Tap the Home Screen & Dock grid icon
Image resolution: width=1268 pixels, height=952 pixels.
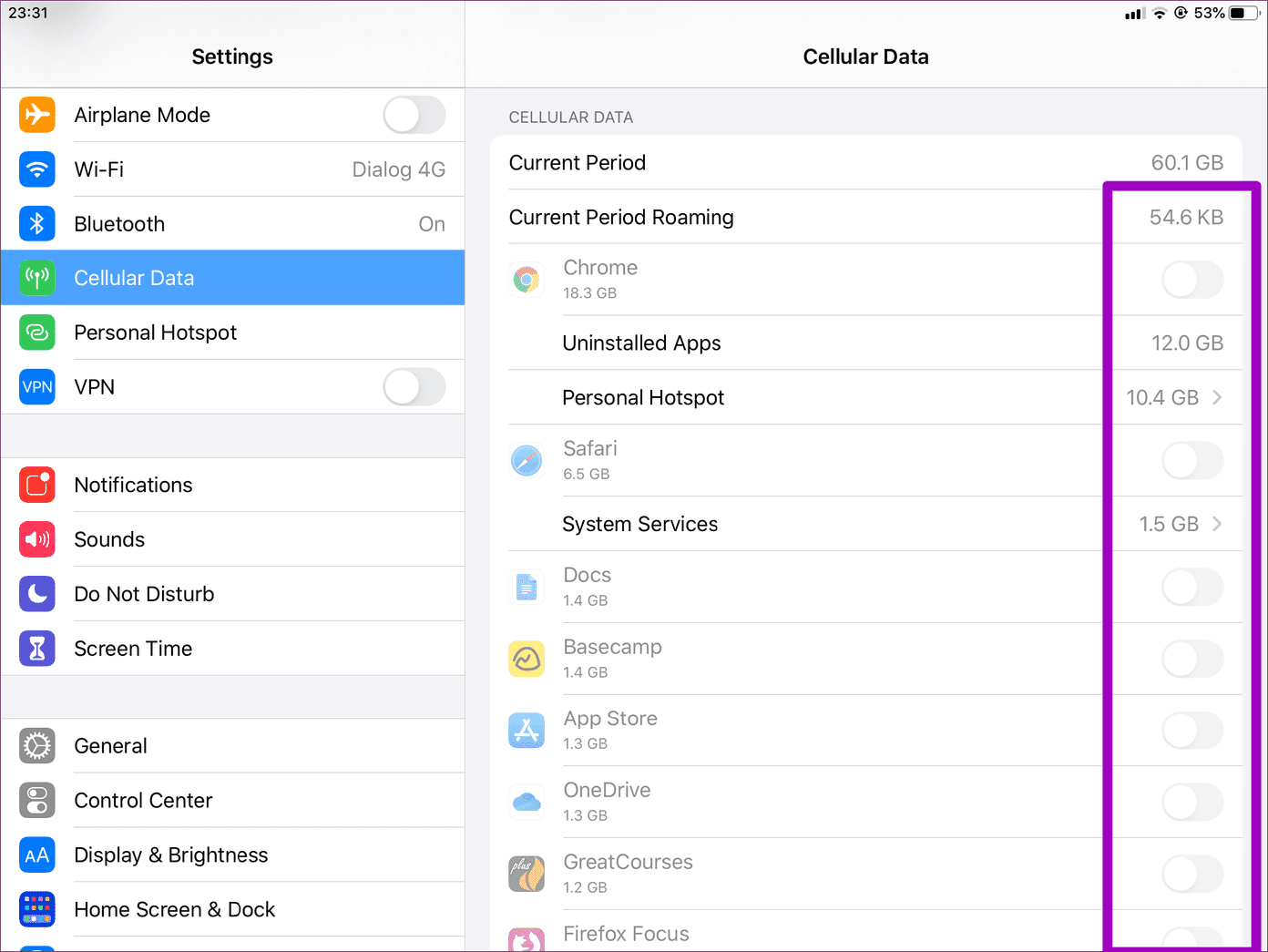[x=37, y=909]
